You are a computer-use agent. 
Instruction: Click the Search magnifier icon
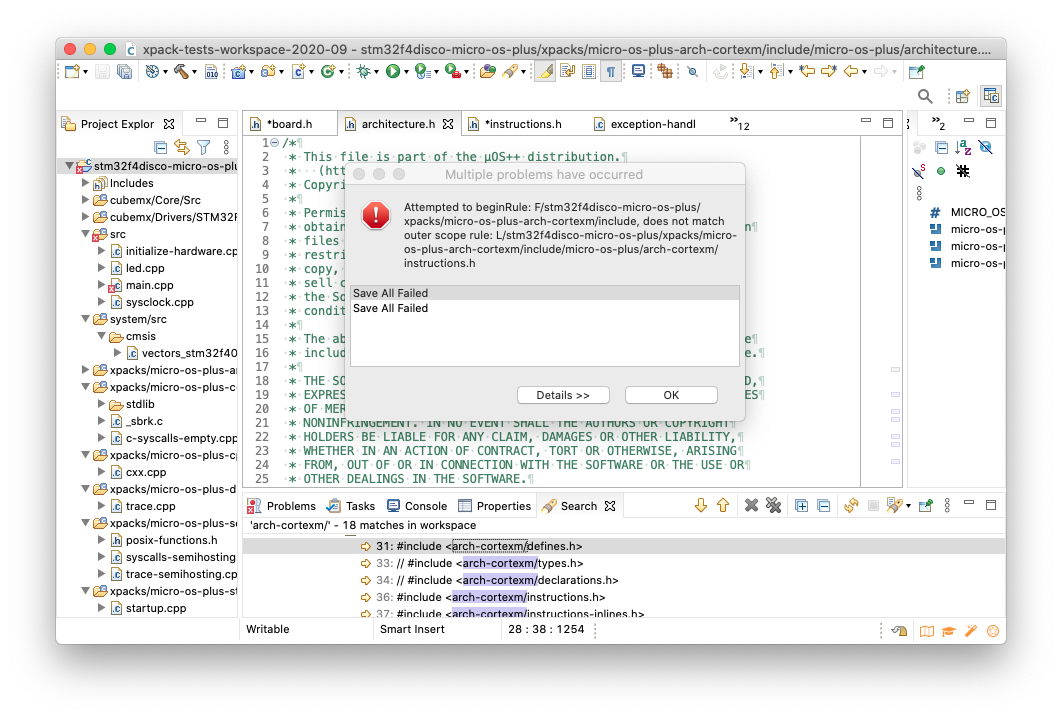925,96
